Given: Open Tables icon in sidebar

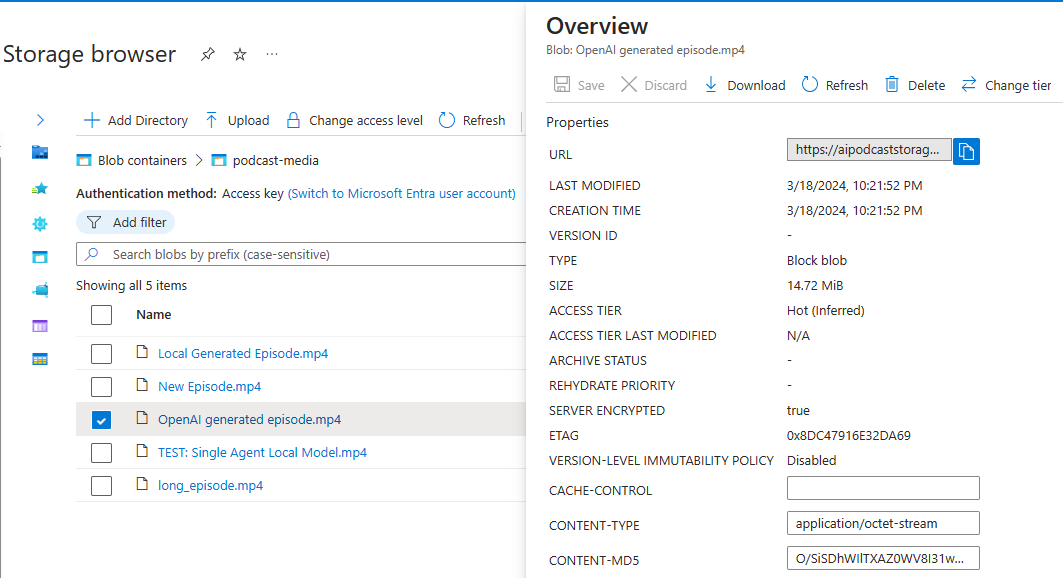Looking at the screenshot, I should pos(40,359).
